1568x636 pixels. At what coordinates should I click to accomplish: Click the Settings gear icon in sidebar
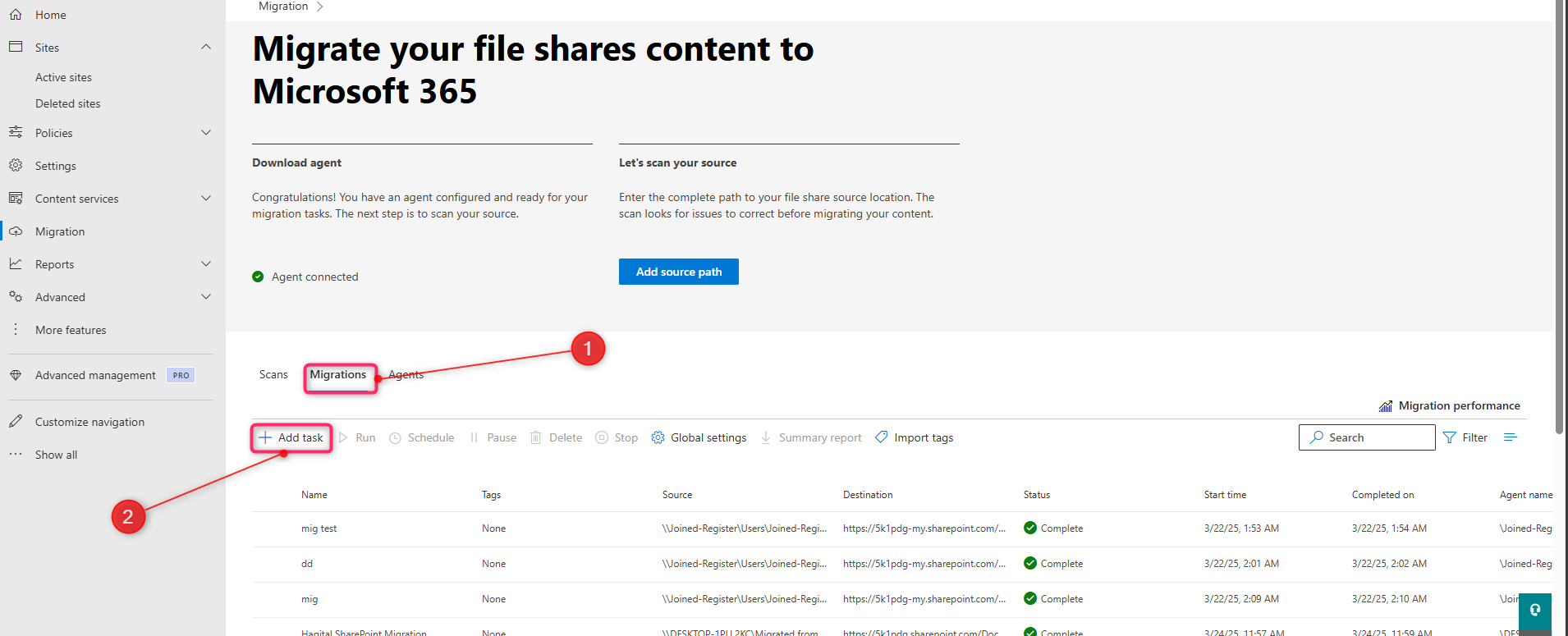coord(16,165)
